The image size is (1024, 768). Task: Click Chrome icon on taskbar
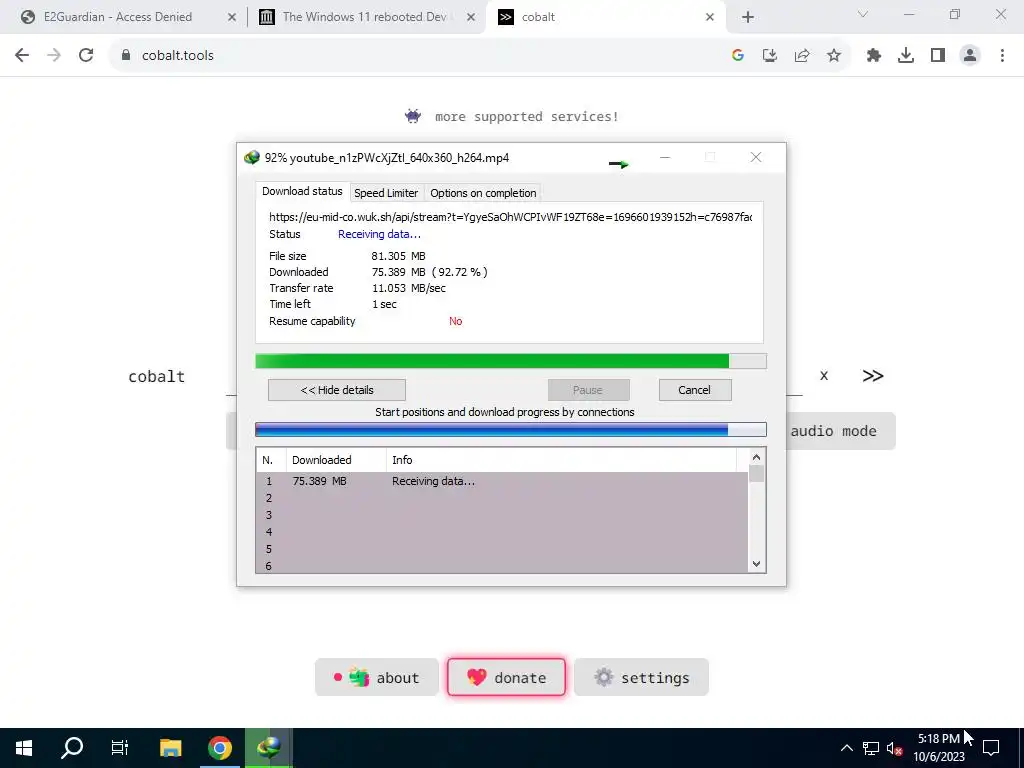pyautogui.click(x=220, y=748)
